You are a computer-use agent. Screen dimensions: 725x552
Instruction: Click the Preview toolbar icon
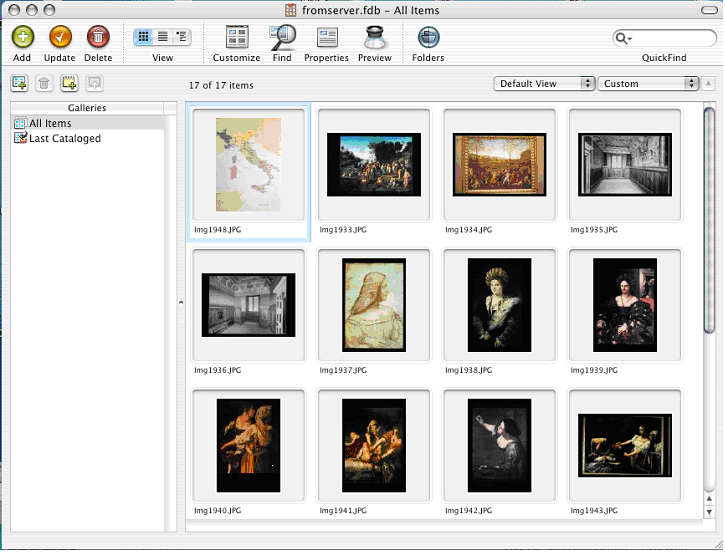tap(375, 38)
